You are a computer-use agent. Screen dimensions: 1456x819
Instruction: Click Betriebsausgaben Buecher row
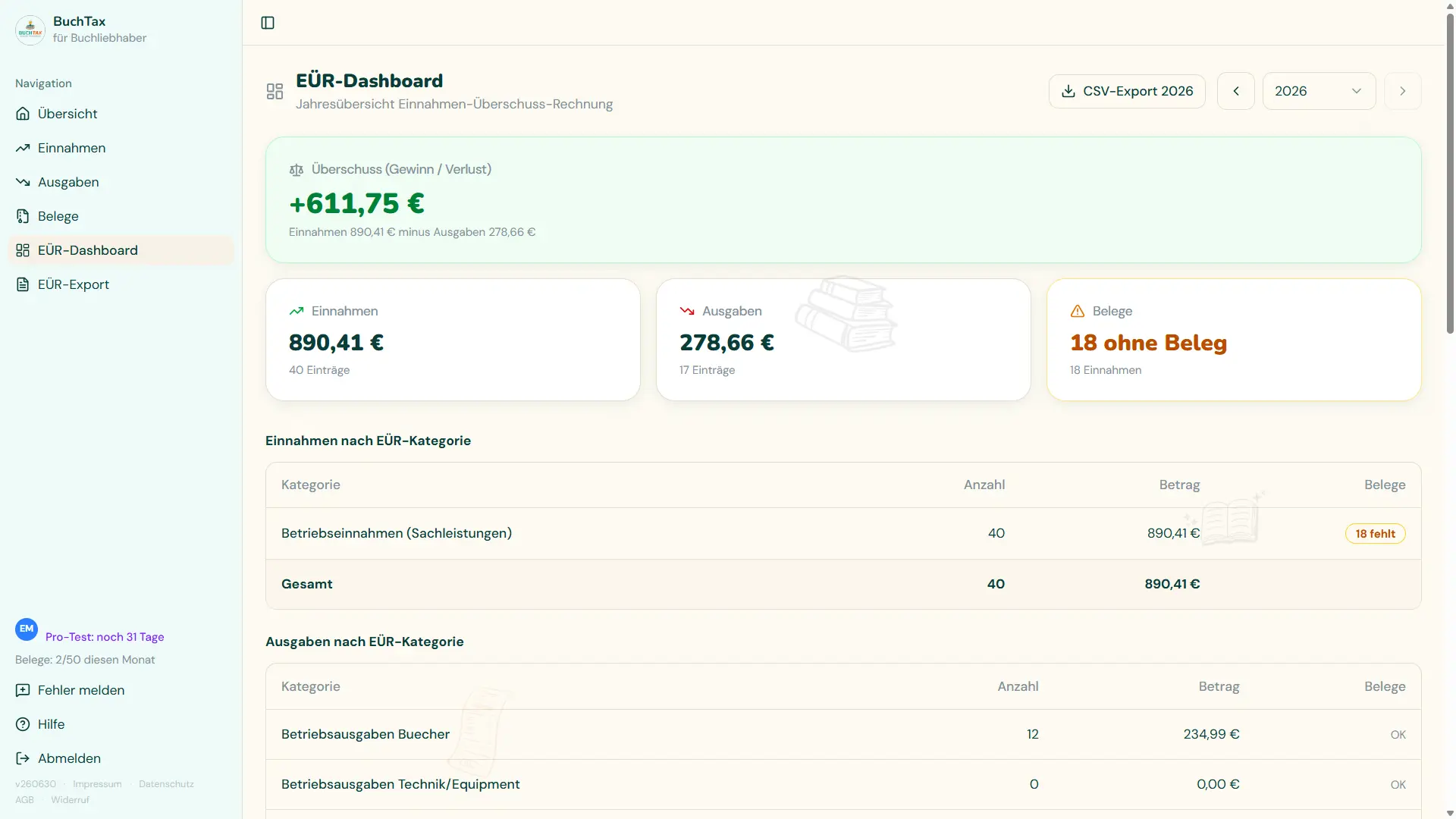pyautogui.click(x=843, y=734)
